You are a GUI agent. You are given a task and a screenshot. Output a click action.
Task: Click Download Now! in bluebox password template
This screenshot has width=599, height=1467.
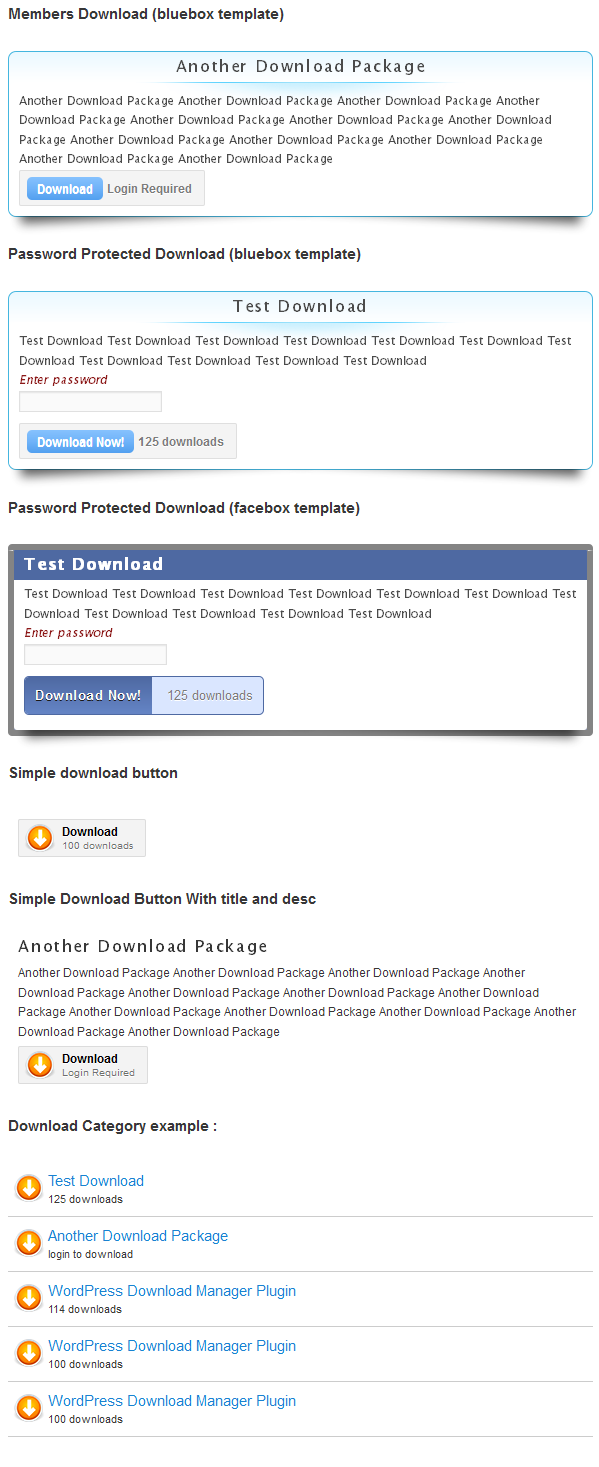[x=80, y=442]
